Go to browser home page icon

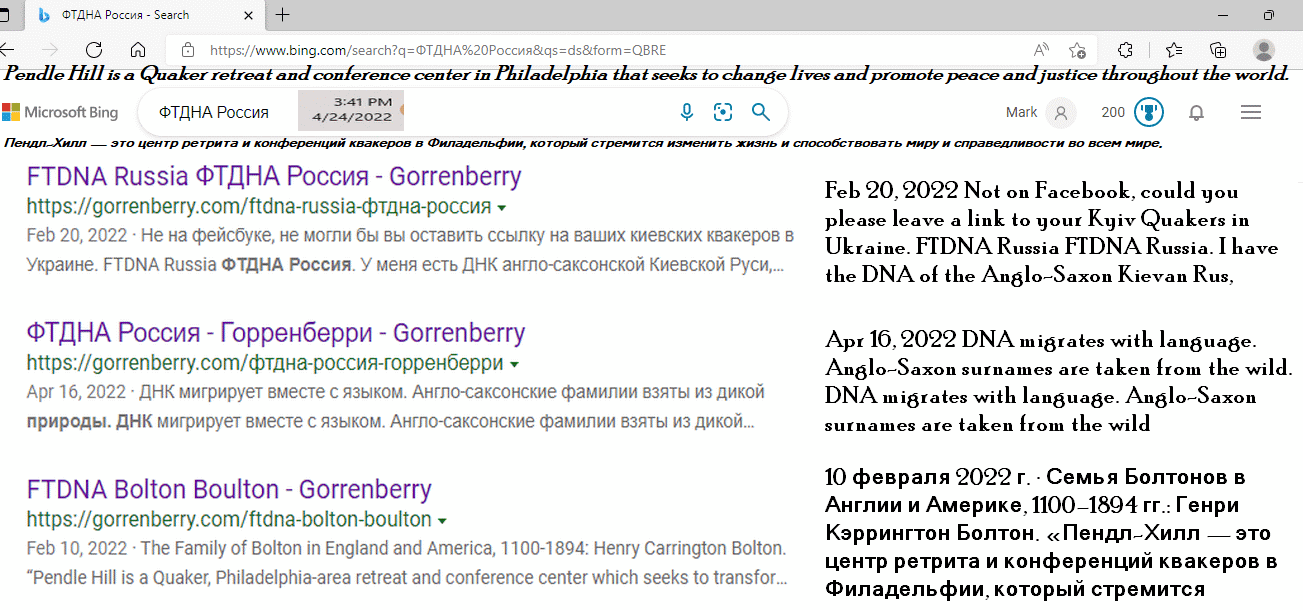point(138,50)
